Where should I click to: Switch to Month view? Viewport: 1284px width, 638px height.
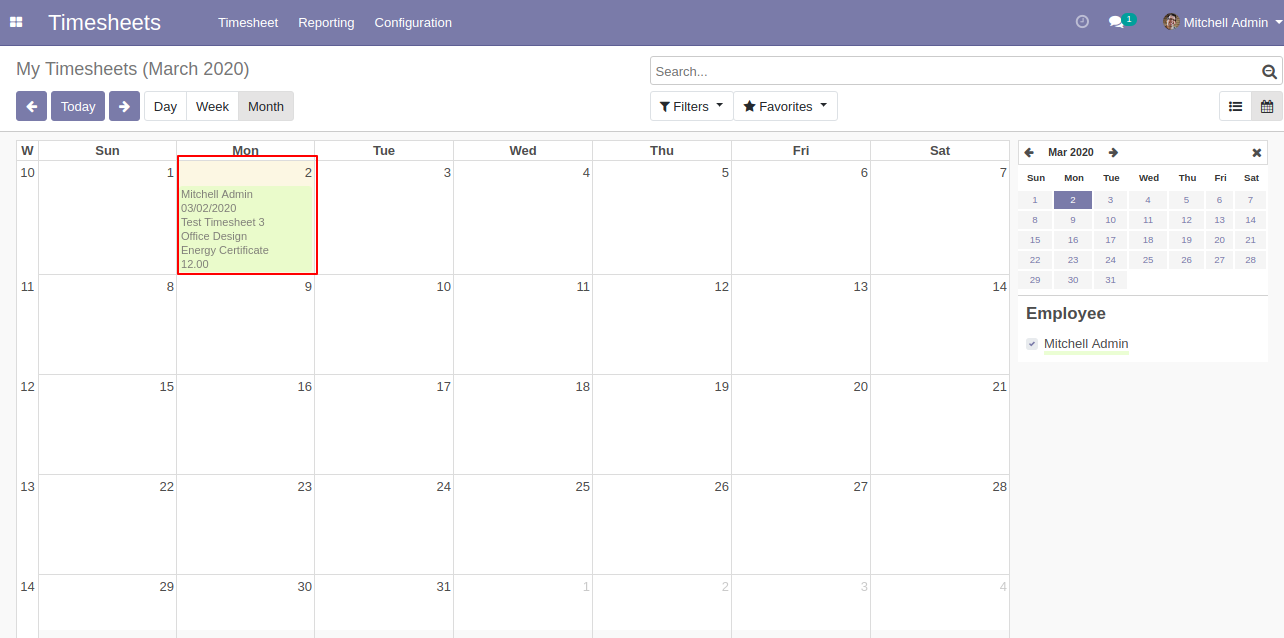tap(266, 106)
